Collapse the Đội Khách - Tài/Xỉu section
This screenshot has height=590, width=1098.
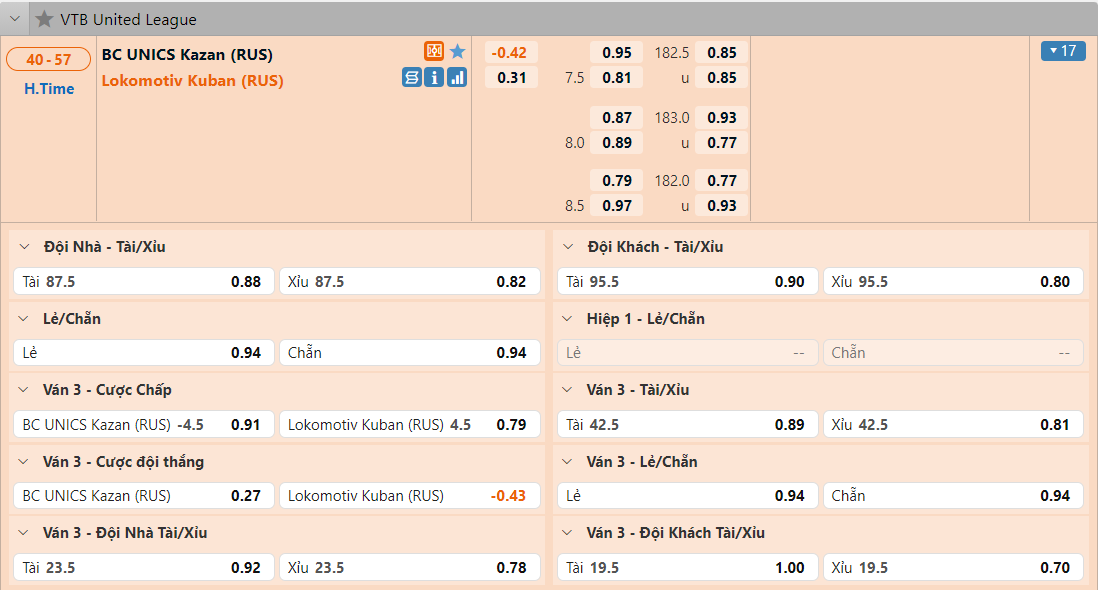click(x=569, y=247)
